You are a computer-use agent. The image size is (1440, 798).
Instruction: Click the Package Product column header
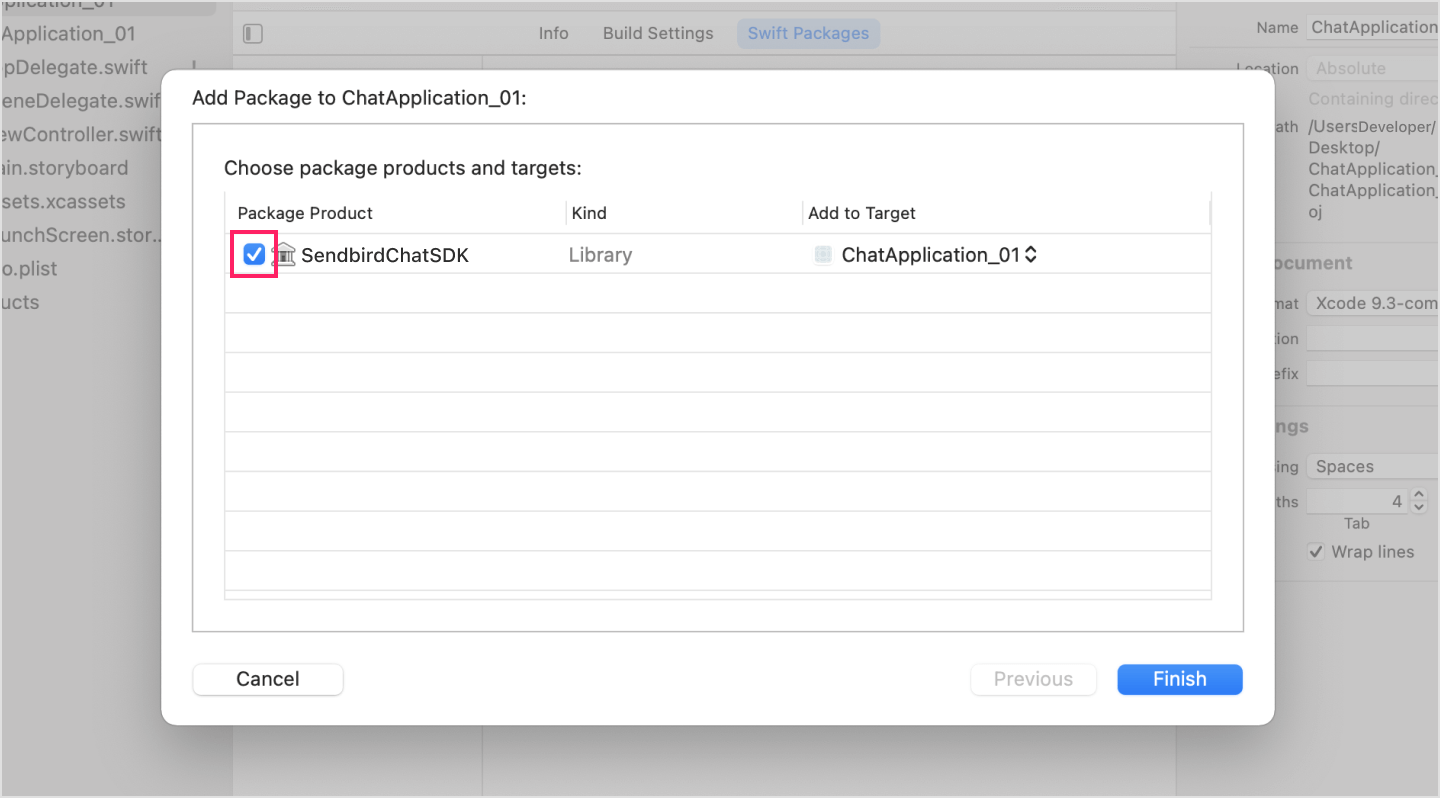coord(305,213)
